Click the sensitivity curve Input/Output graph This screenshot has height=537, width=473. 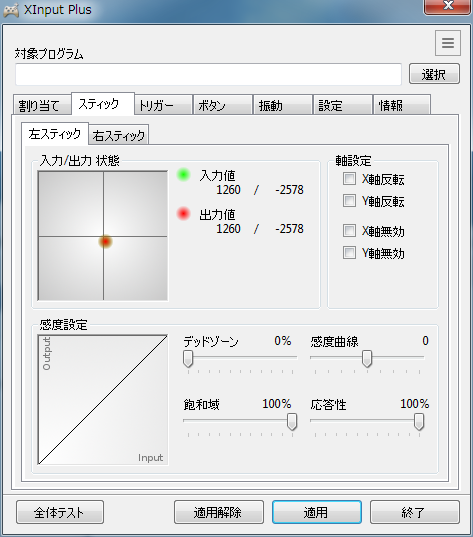[x=103, y=400]
